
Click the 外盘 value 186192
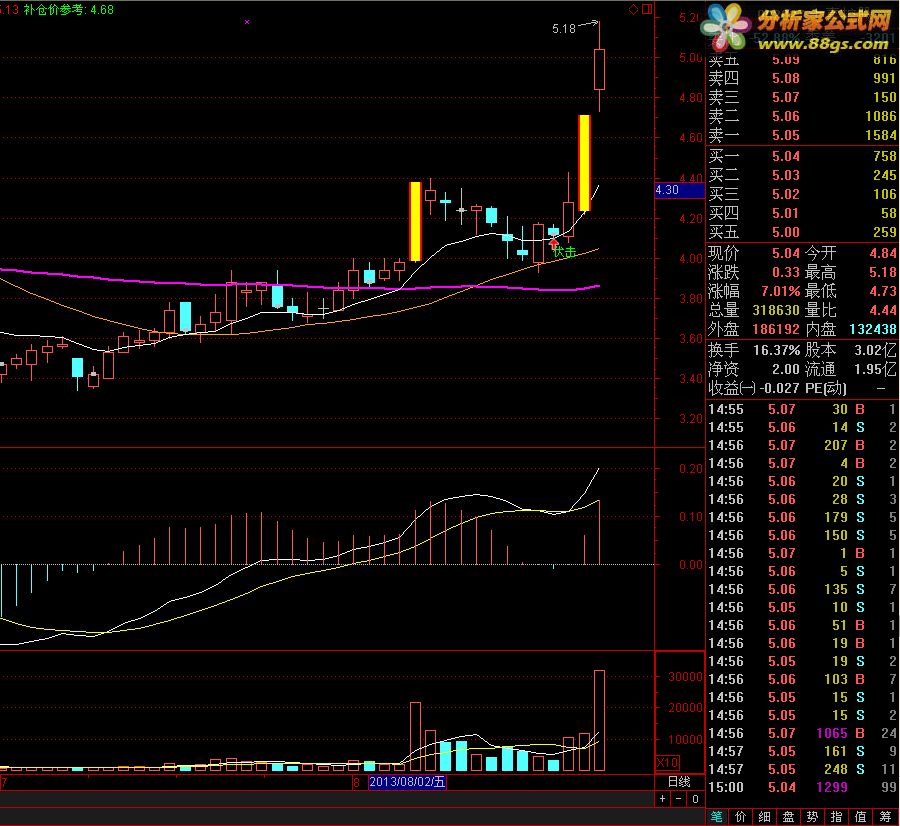pyautogui.click(x=776, y=329)
